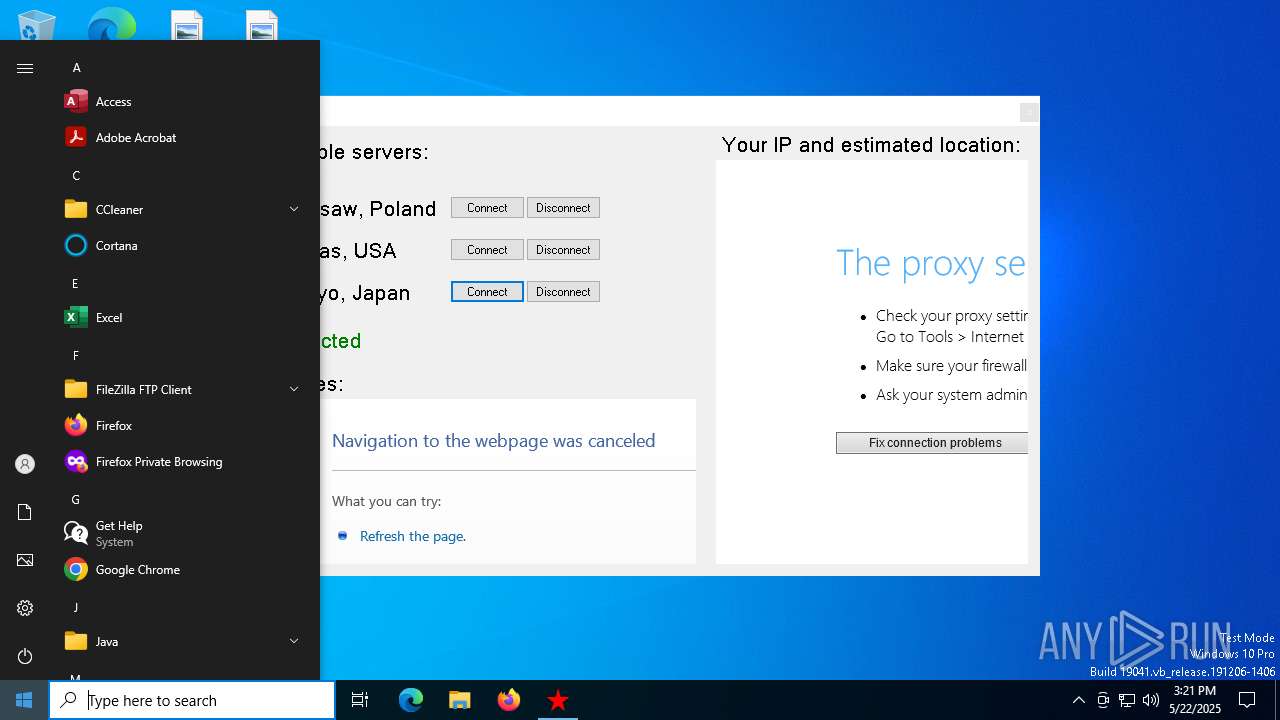Viewport: 1280px width, 720px height.
Task: Connect to the Japan server
Action: [487, 292]
